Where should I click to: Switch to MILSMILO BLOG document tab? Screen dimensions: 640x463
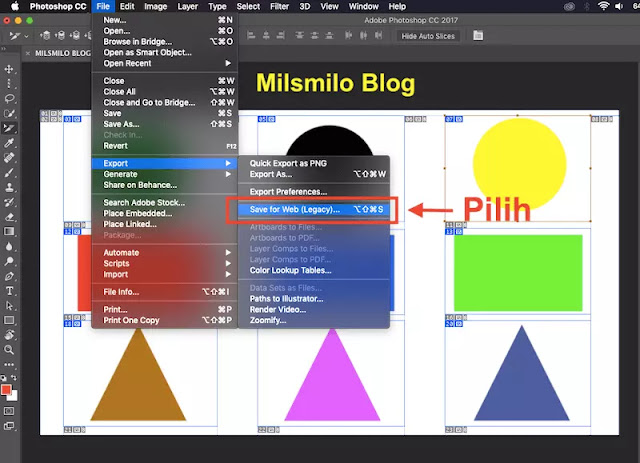[62, 53]
